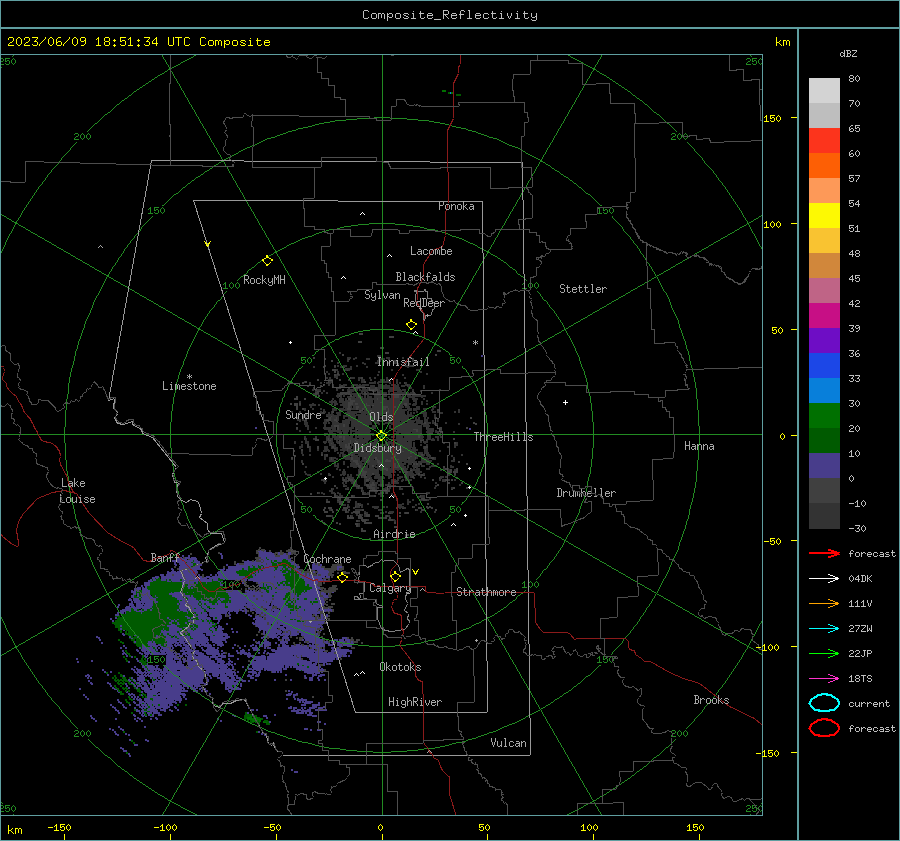Click the dBZ legend heading

848,53
